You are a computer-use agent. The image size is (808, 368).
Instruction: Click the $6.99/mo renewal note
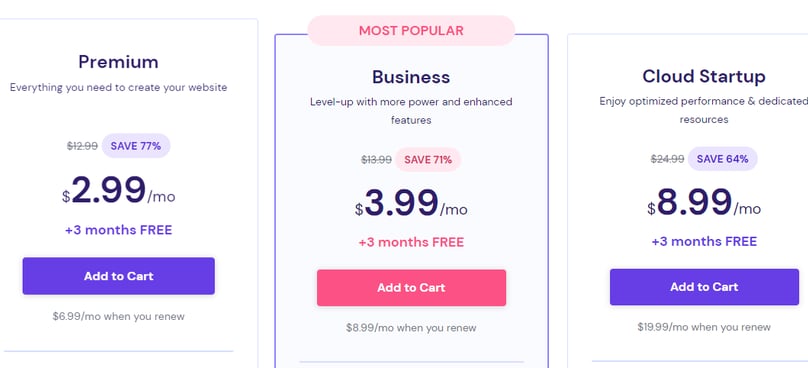tap(119, 316)
